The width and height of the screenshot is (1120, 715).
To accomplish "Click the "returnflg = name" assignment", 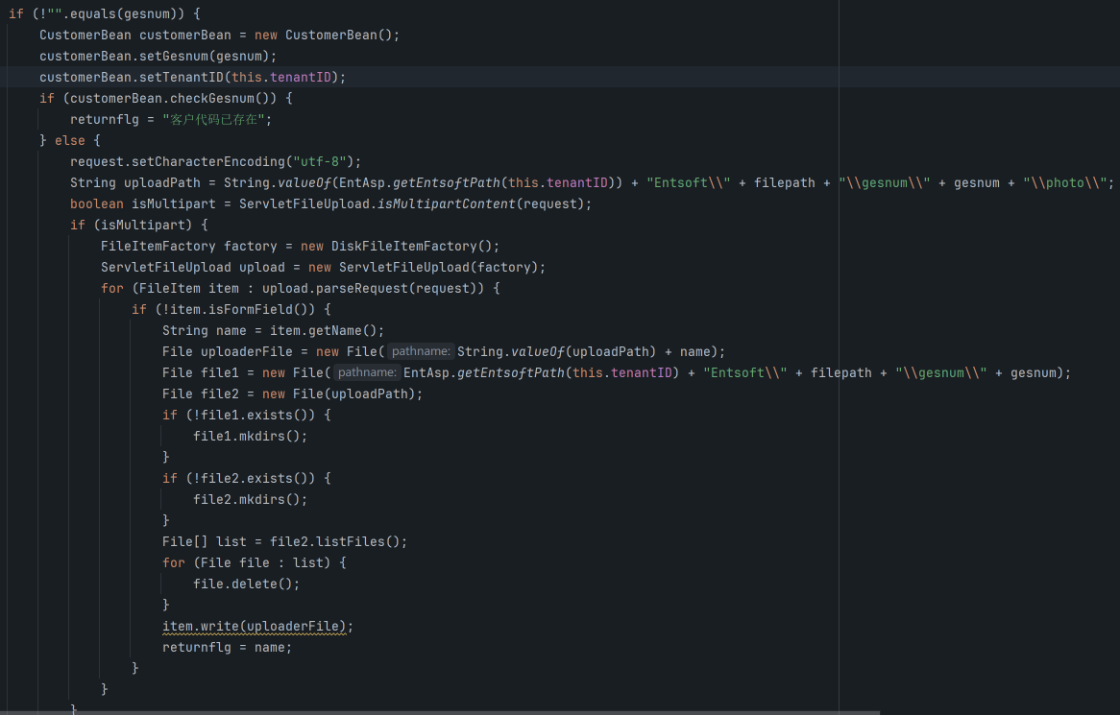I will coord(227,647).
